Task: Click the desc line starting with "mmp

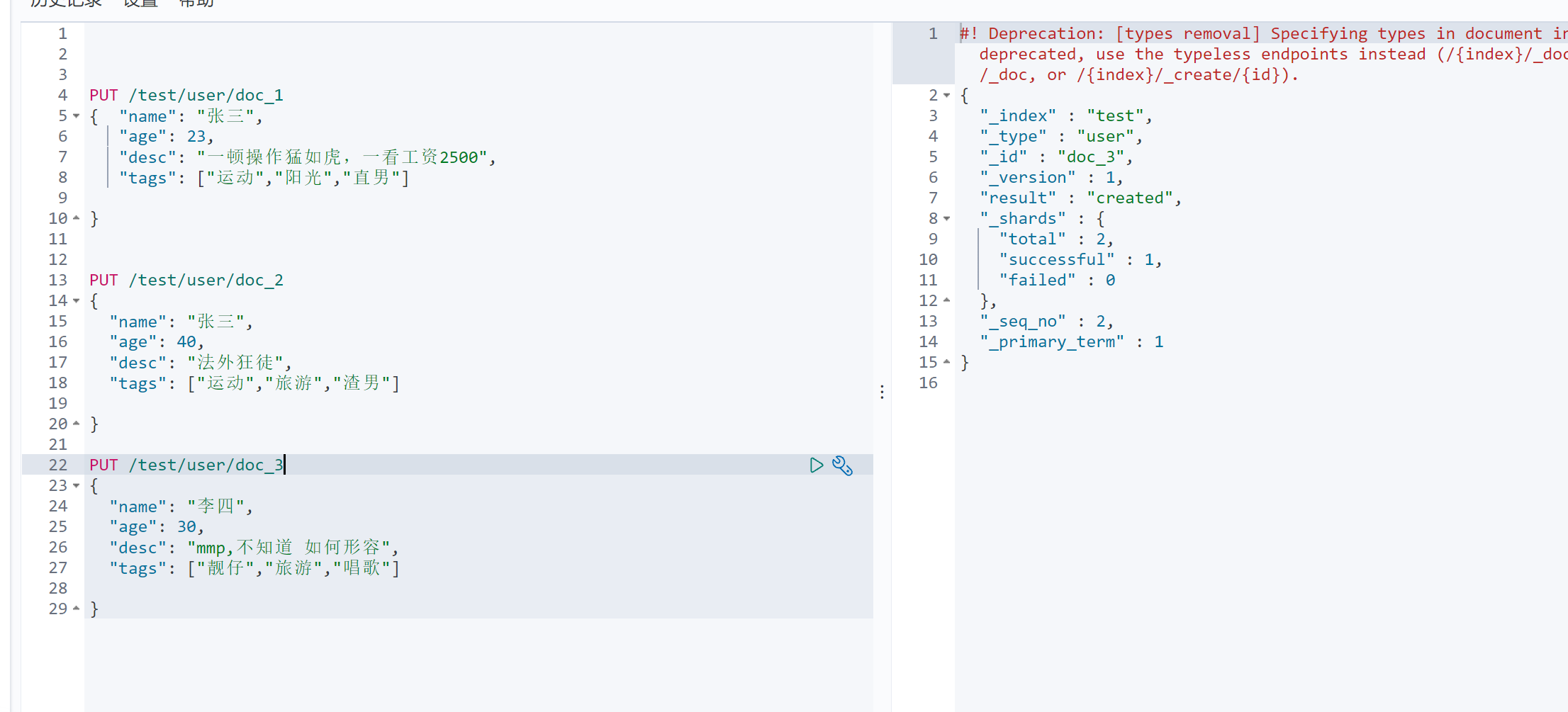Action: click(x=254, y=547)
